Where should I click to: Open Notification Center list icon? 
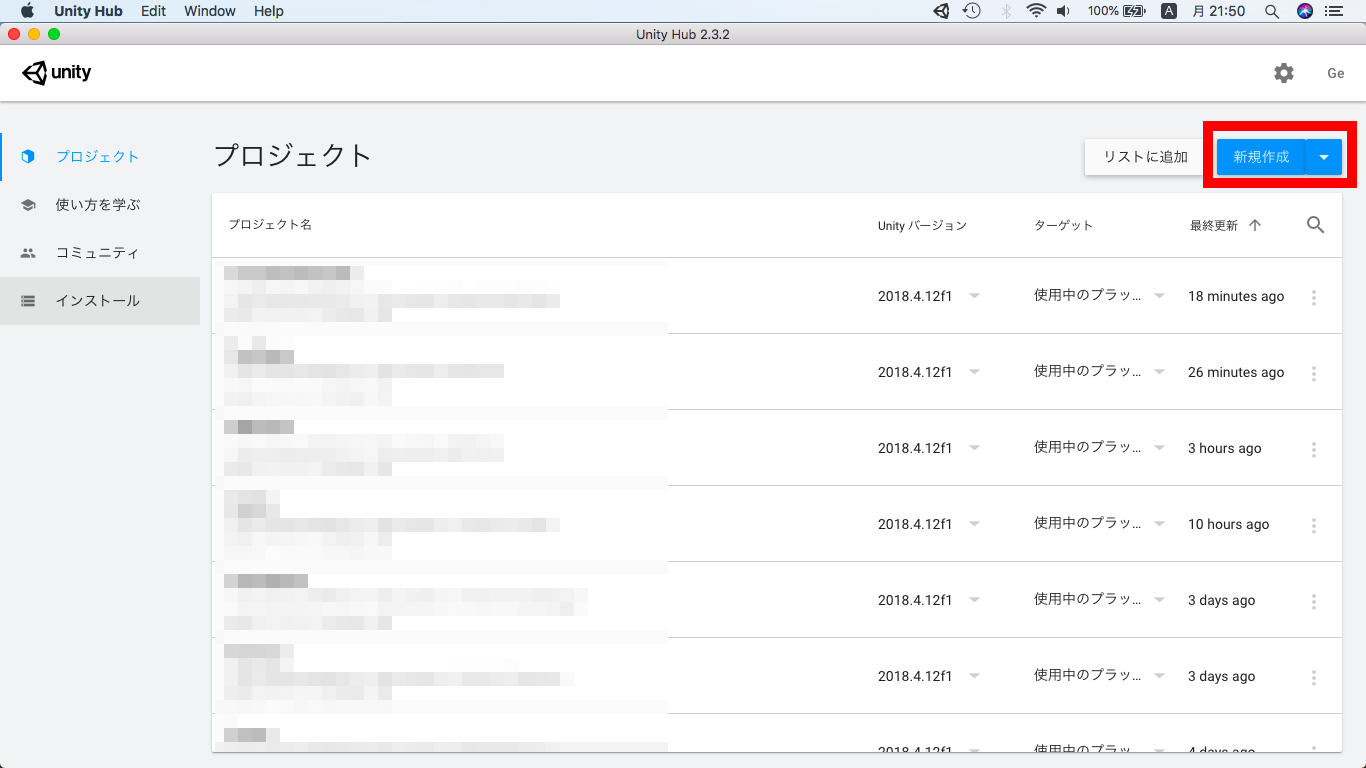coord(1334,11)
